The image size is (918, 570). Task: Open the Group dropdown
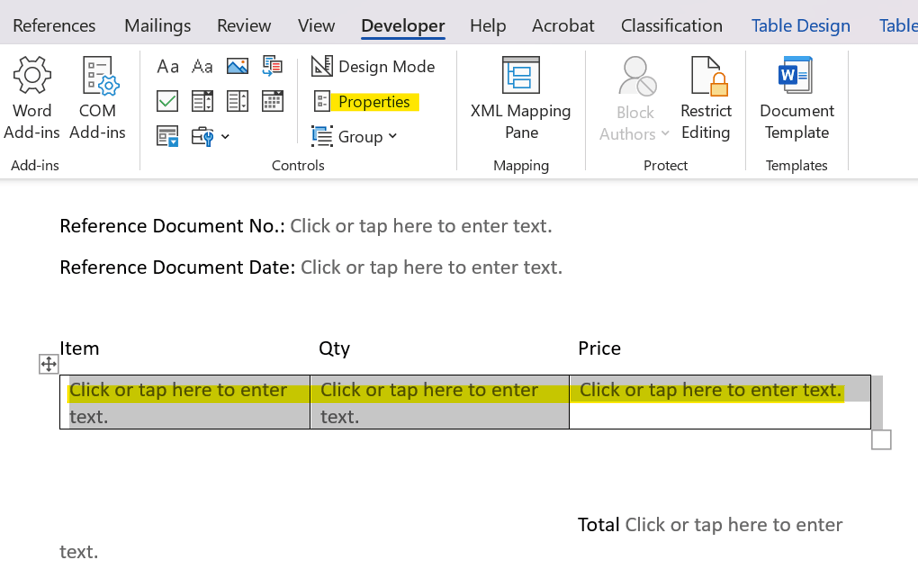(x=355, y=136)
